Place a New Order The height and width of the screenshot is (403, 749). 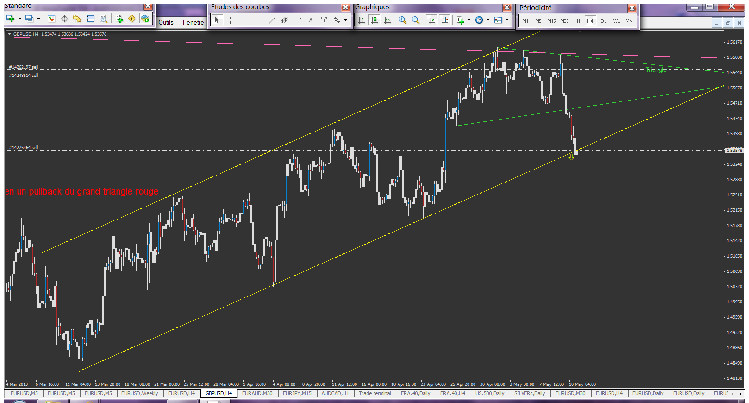[x=119, y=19]
